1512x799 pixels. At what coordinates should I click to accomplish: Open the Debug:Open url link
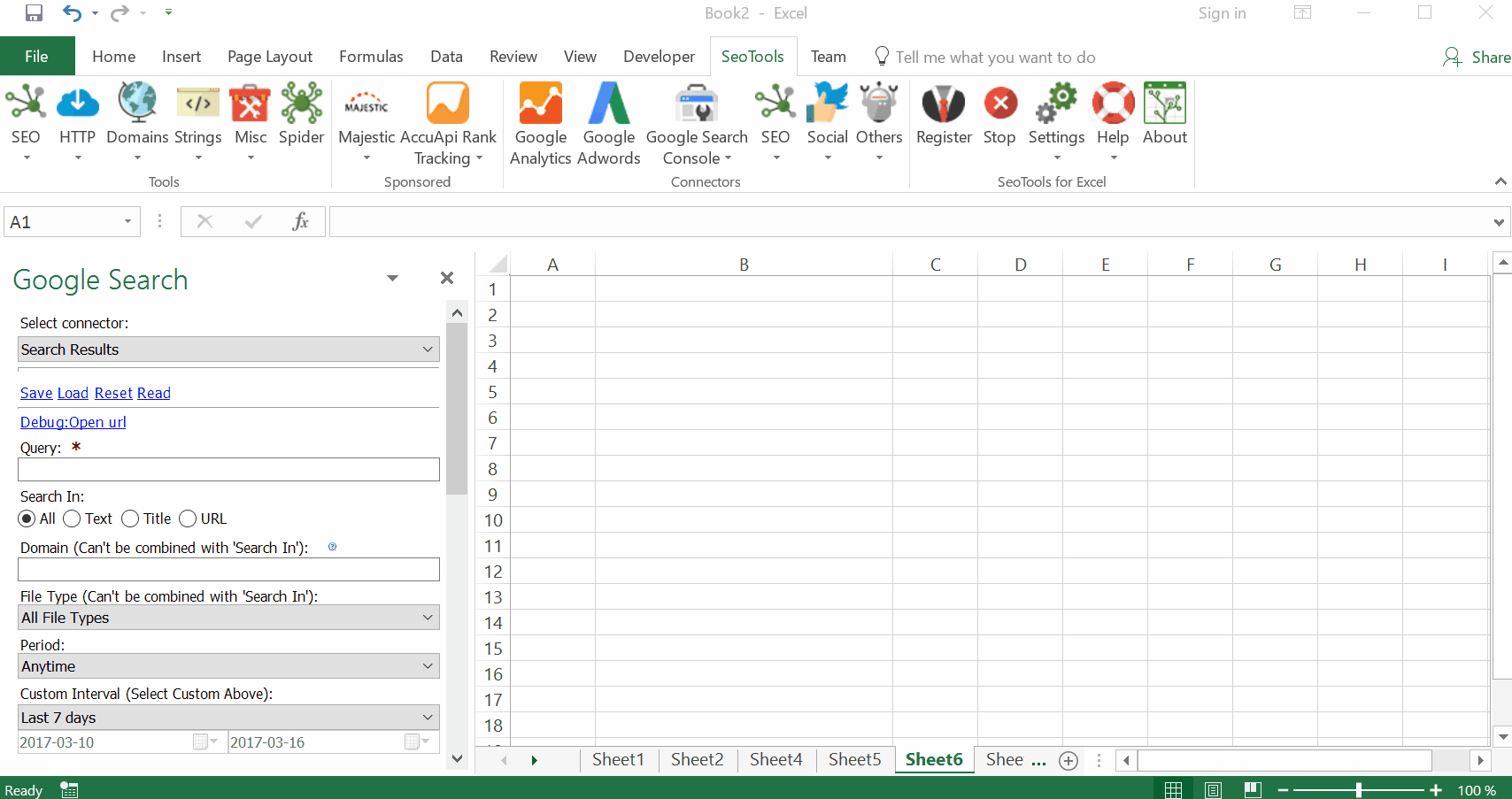click(73, 422)
